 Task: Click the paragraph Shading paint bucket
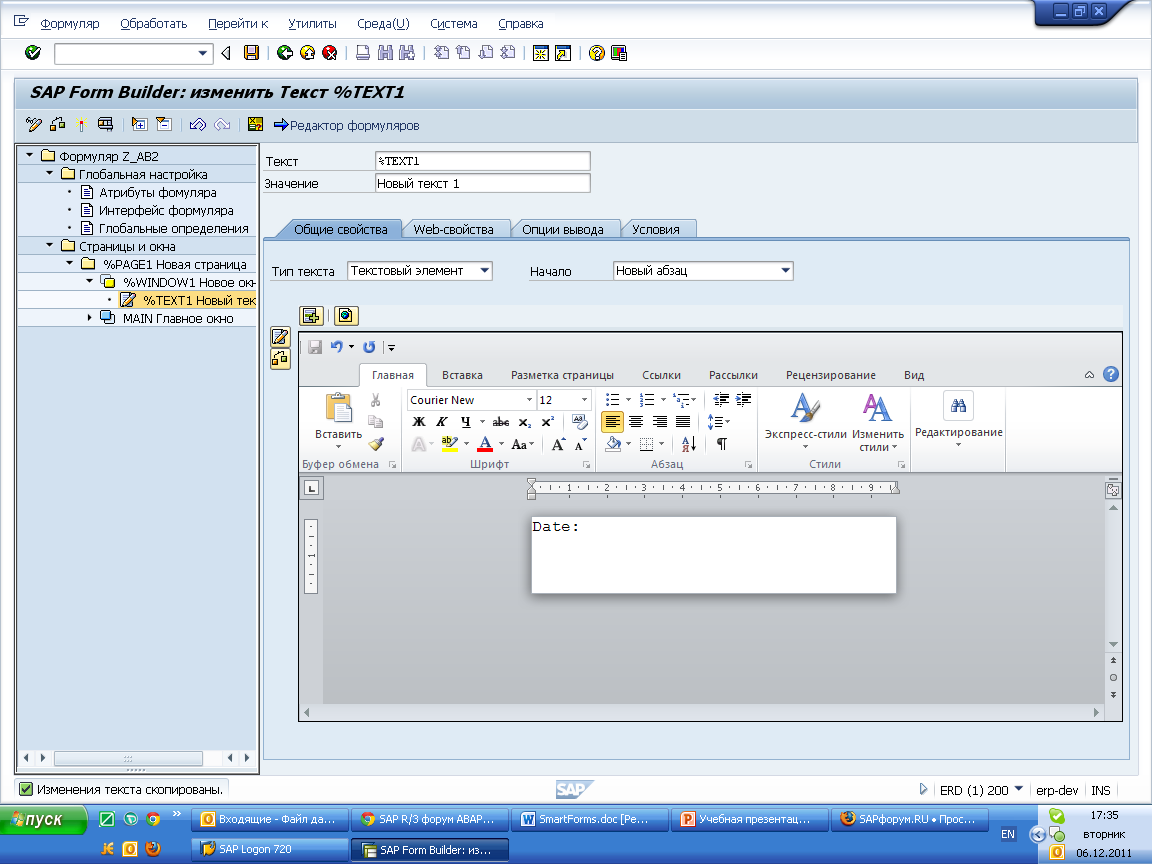(x=613, y=444)
